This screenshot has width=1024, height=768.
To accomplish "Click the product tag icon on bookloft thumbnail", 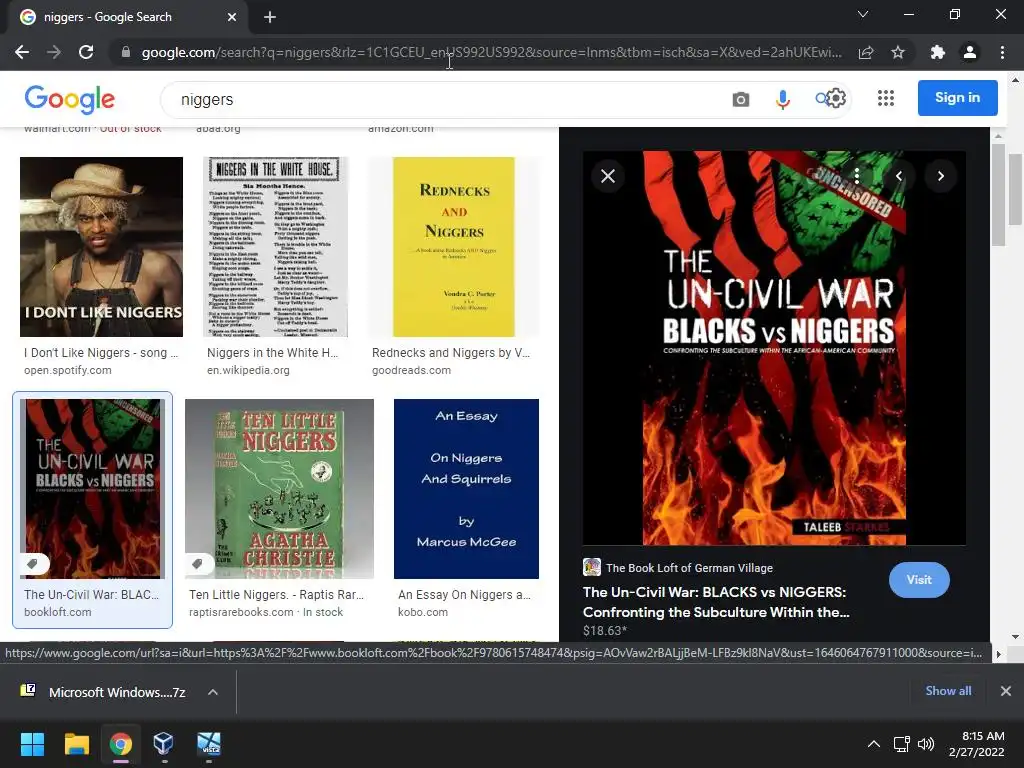I will [x=33, y=563].
